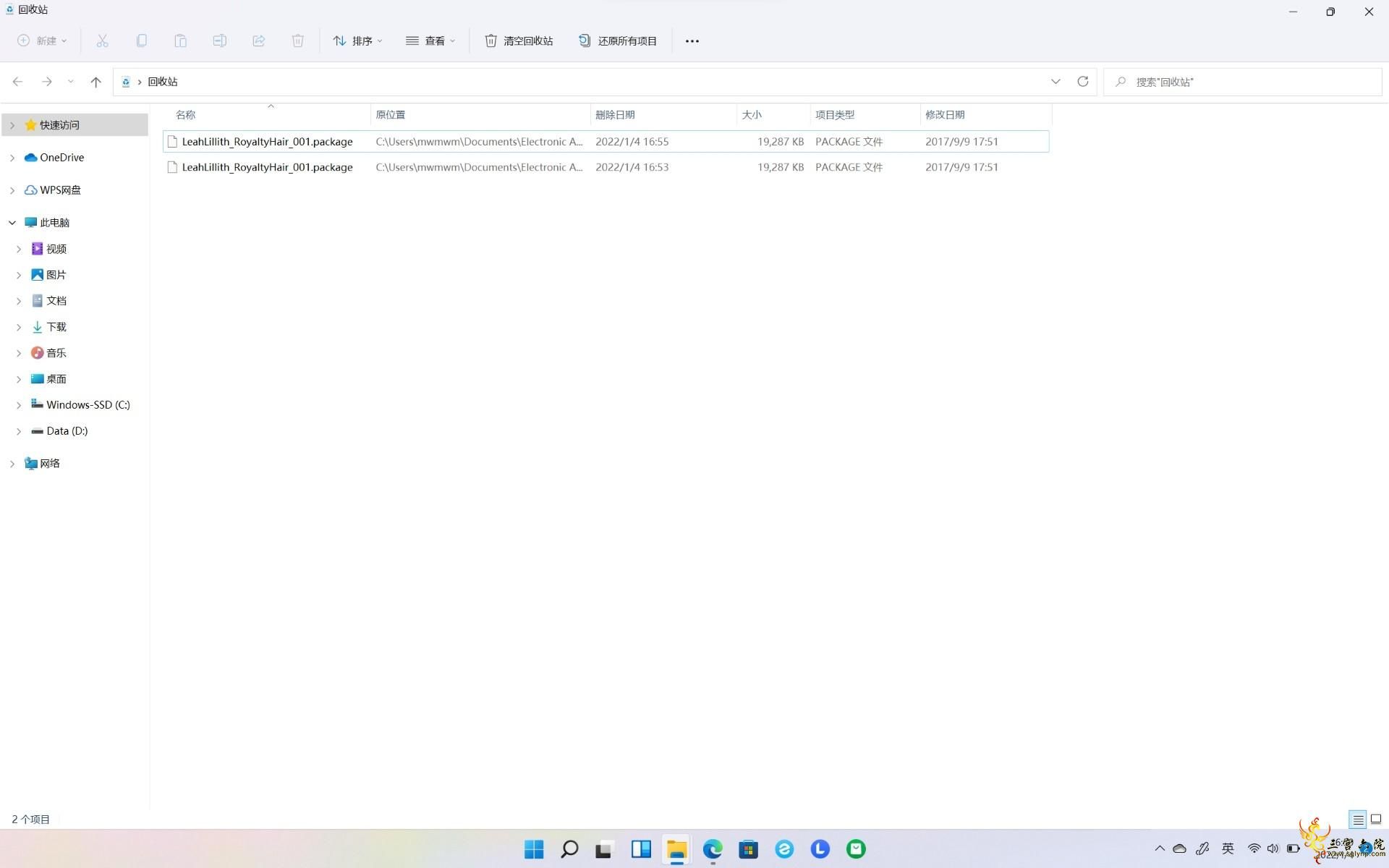
Task: Switch to details view layout icon
Action: coord(1357,820)
